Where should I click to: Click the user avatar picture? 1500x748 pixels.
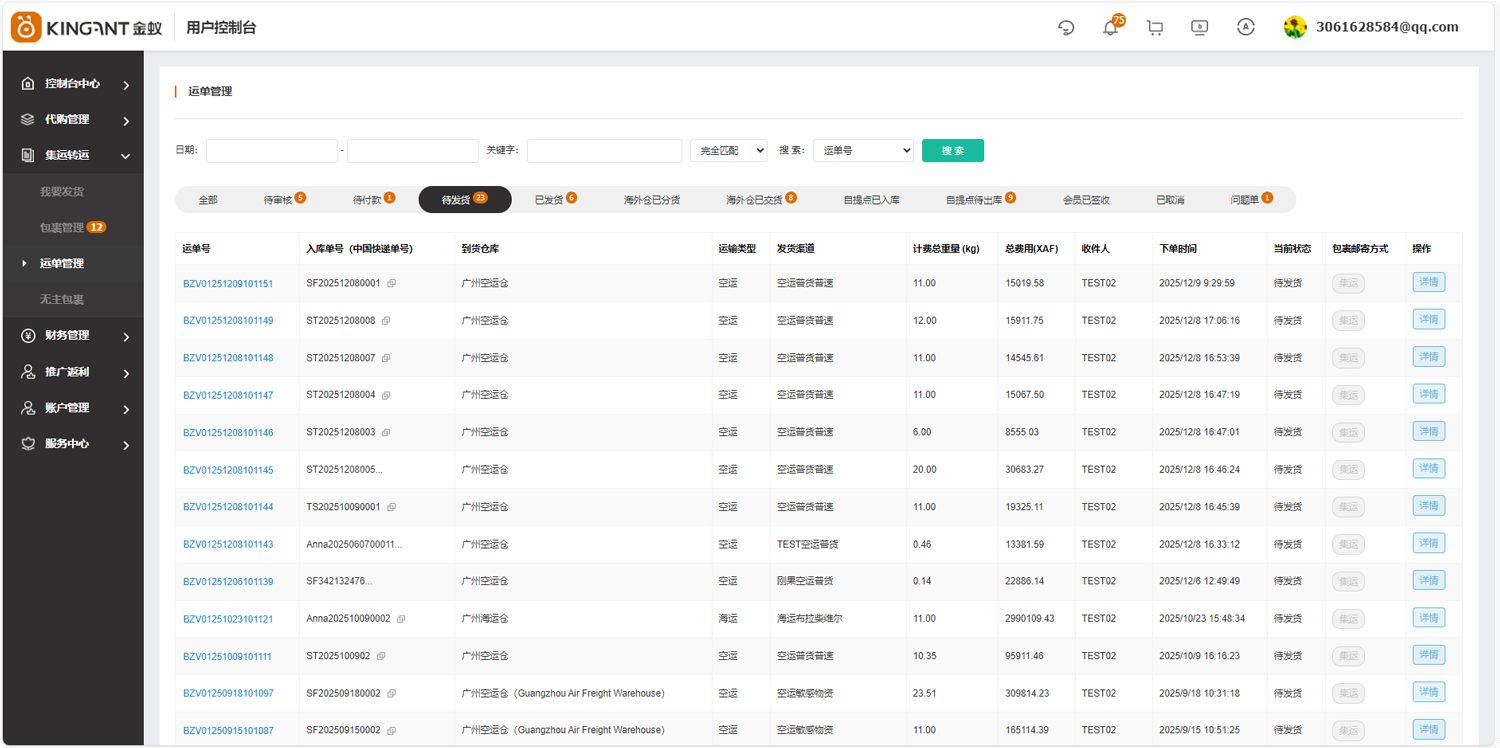(x=1295, y=28)
